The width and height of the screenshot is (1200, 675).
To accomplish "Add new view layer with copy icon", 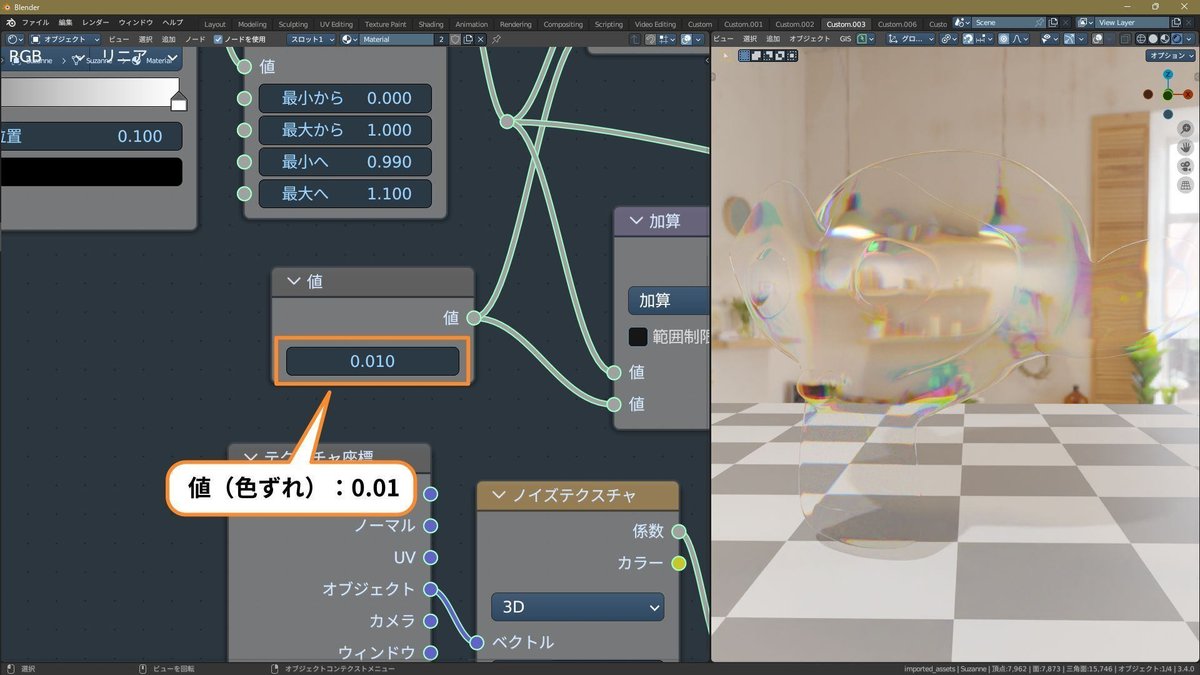I will (1175, 22).
